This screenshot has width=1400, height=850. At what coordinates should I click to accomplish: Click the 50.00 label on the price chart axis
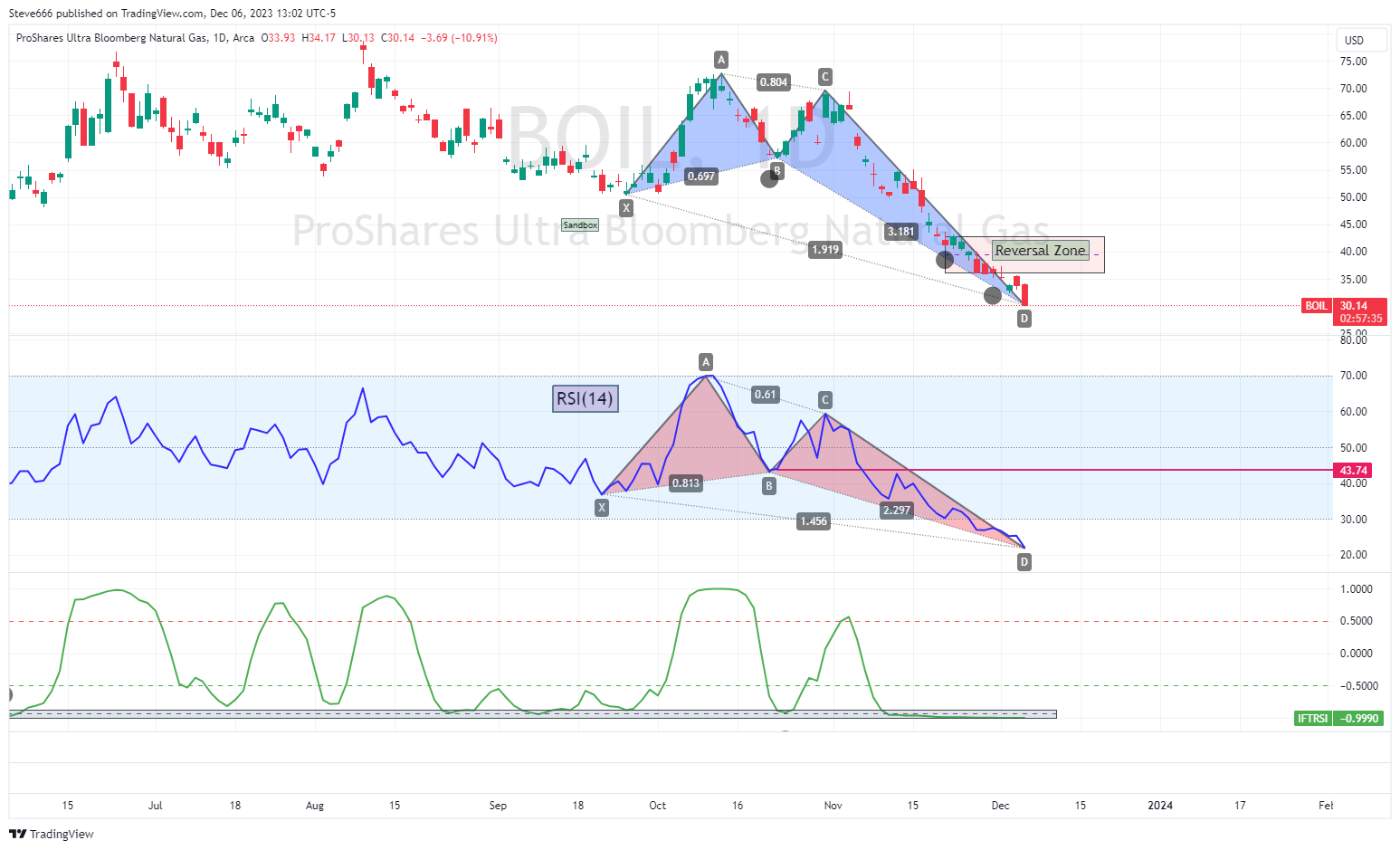click(x=1354, y=197)
